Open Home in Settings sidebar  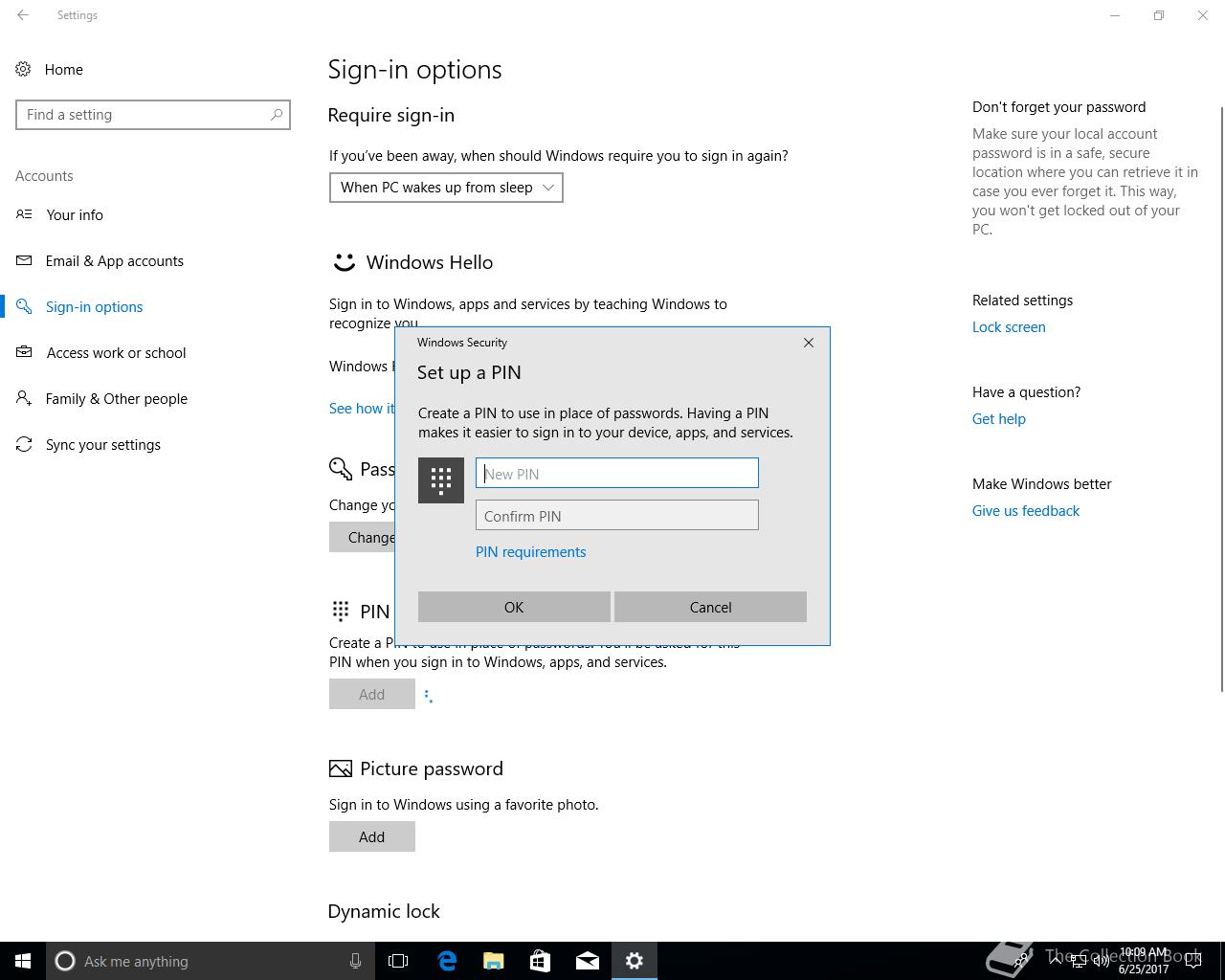coord(63,69)
